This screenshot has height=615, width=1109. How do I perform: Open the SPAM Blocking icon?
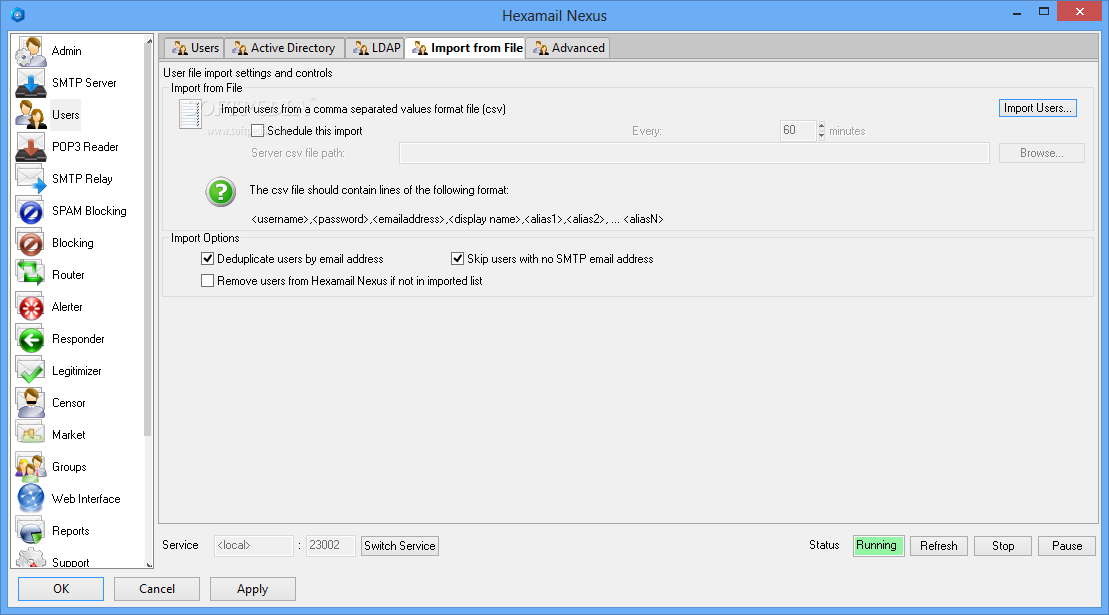[x=31, y=211]
